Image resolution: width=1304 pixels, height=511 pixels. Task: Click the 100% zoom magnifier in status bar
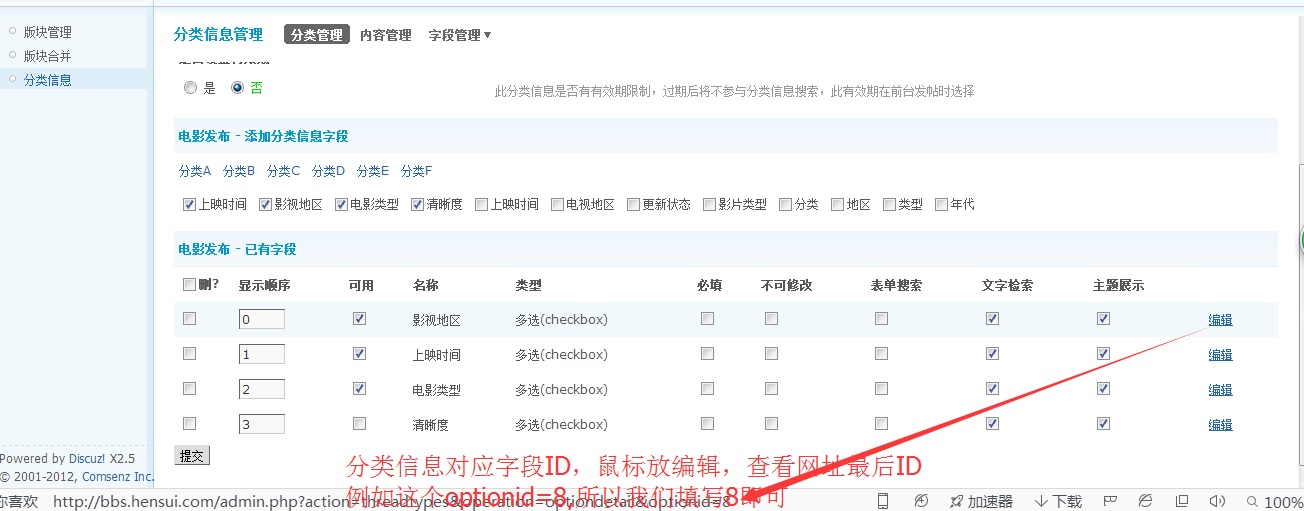click(1275, 502)
